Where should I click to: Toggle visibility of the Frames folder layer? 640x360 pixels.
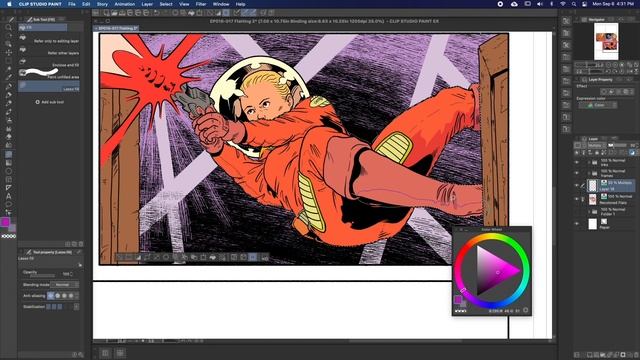pos(577,173)
